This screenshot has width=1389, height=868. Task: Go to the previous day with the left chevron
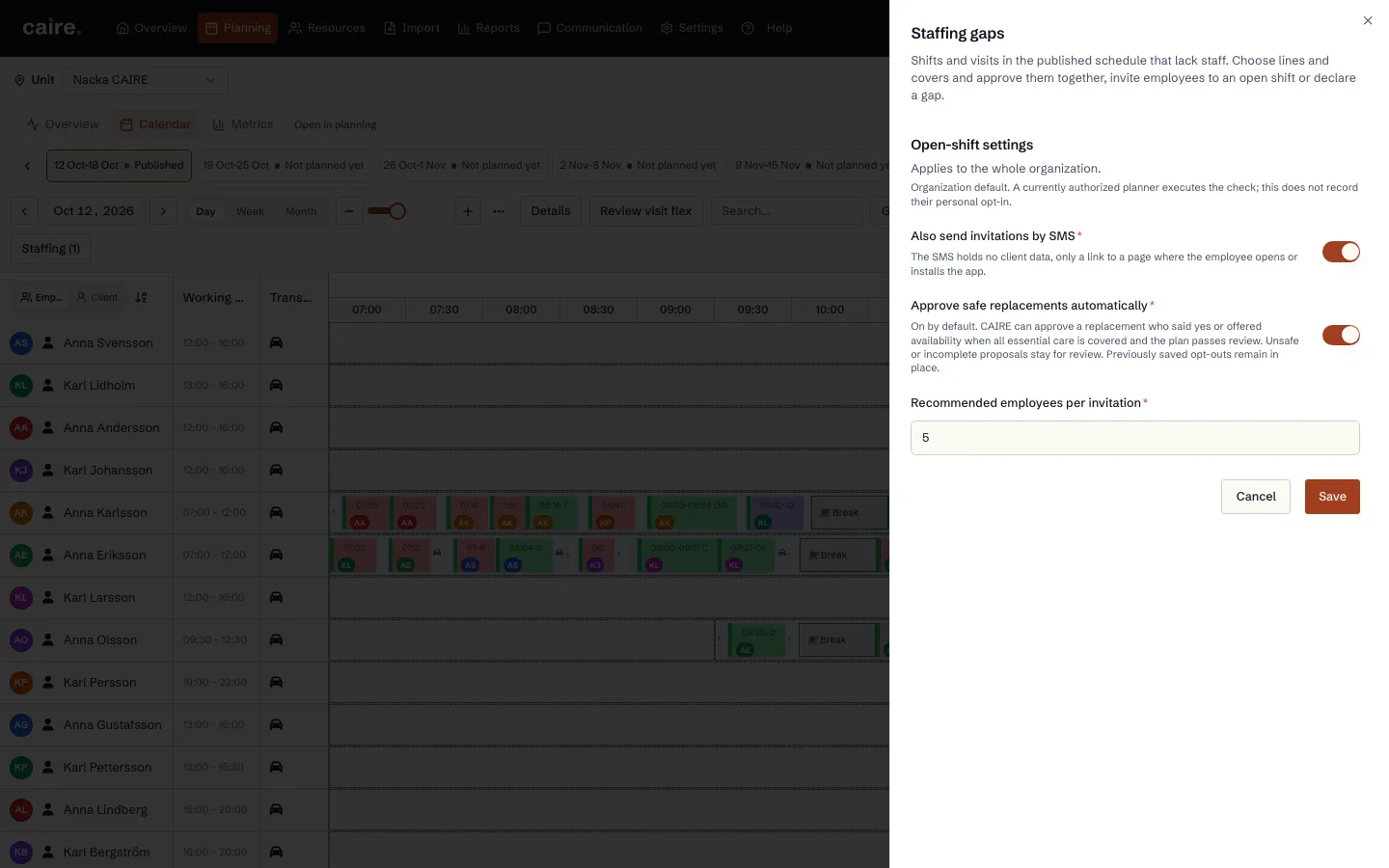coord(25,211)
